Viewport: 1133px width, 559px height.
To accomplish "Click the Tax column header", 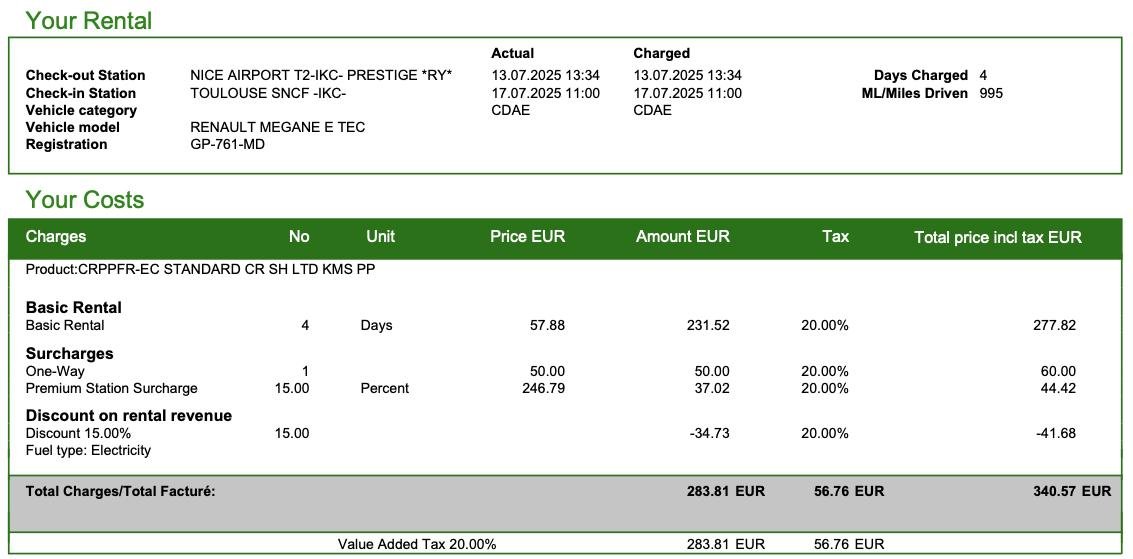I will click(835, 236).
